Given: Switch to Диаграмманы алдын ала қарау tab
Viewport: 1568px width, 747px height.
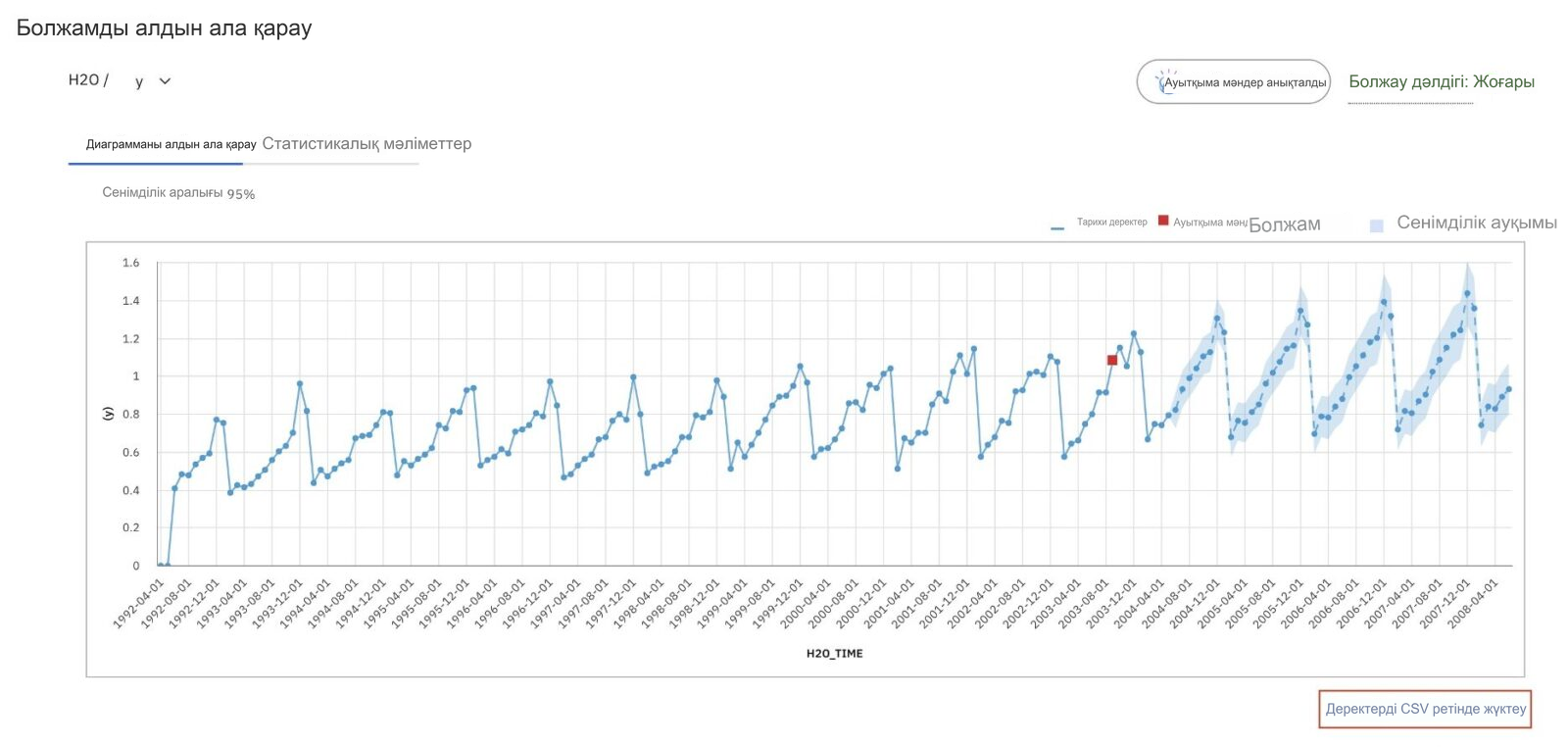Looking at the screenshot, I should pos(171,144).
